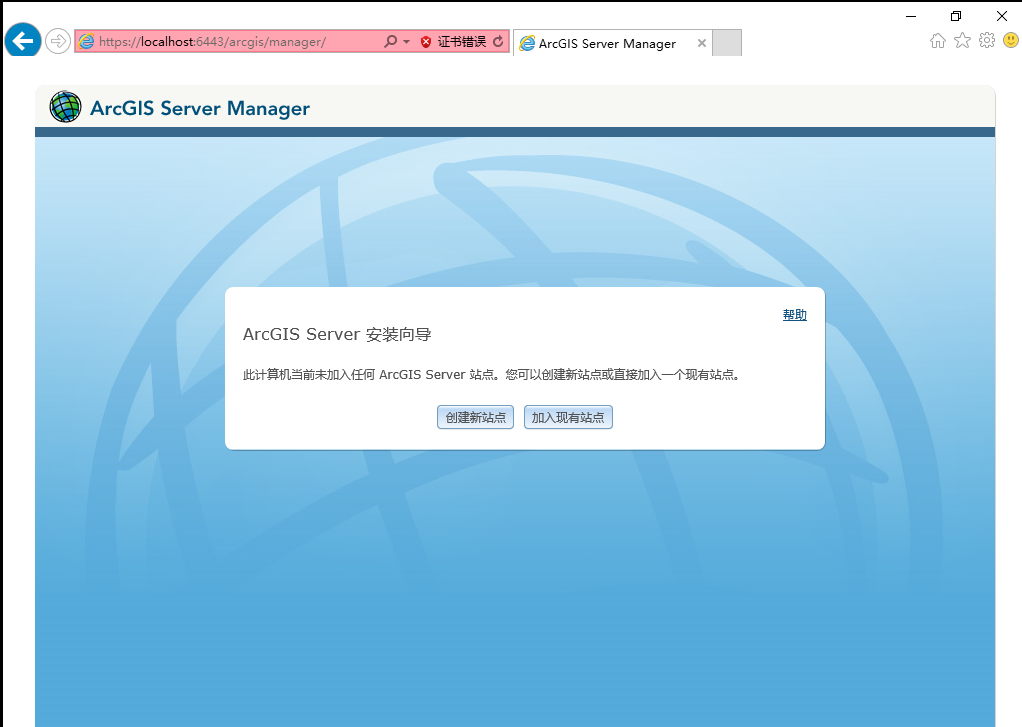Click the ArcGIS Server 安装向导 heading
The width and height of the screenshot is (1022, 727).
[x=337, y=334]
